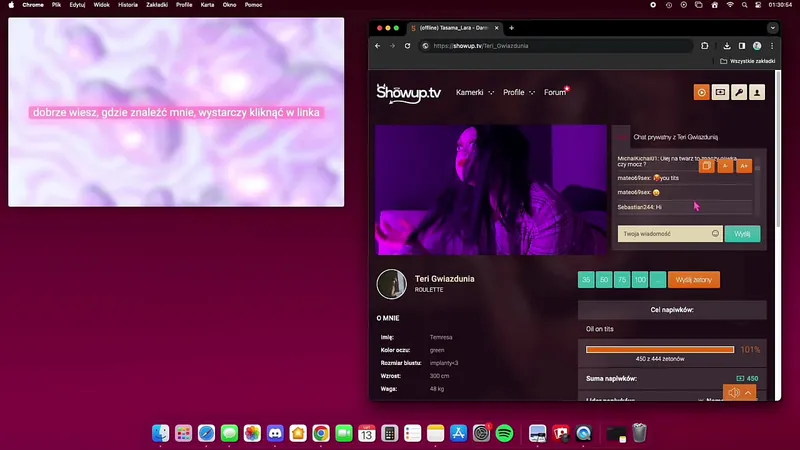Open QuickTime Player from the Dock

click(x=584, y=433)
